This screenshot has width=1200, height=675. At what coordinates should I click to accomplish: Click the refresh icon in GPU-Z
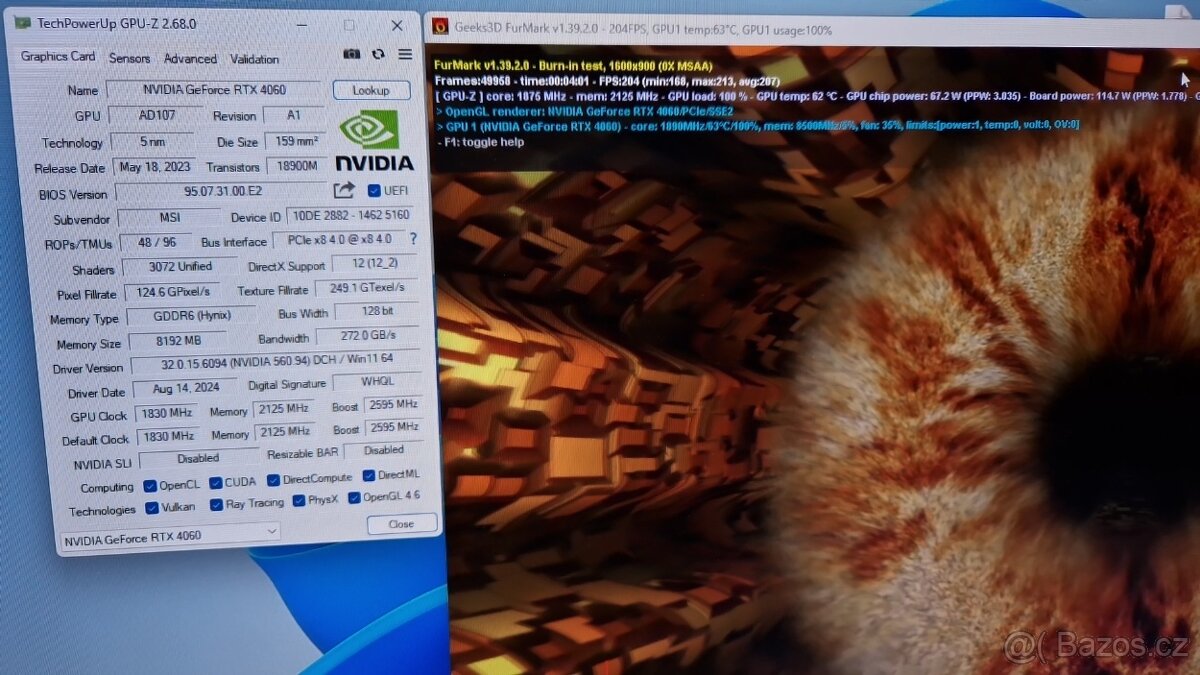378,54
